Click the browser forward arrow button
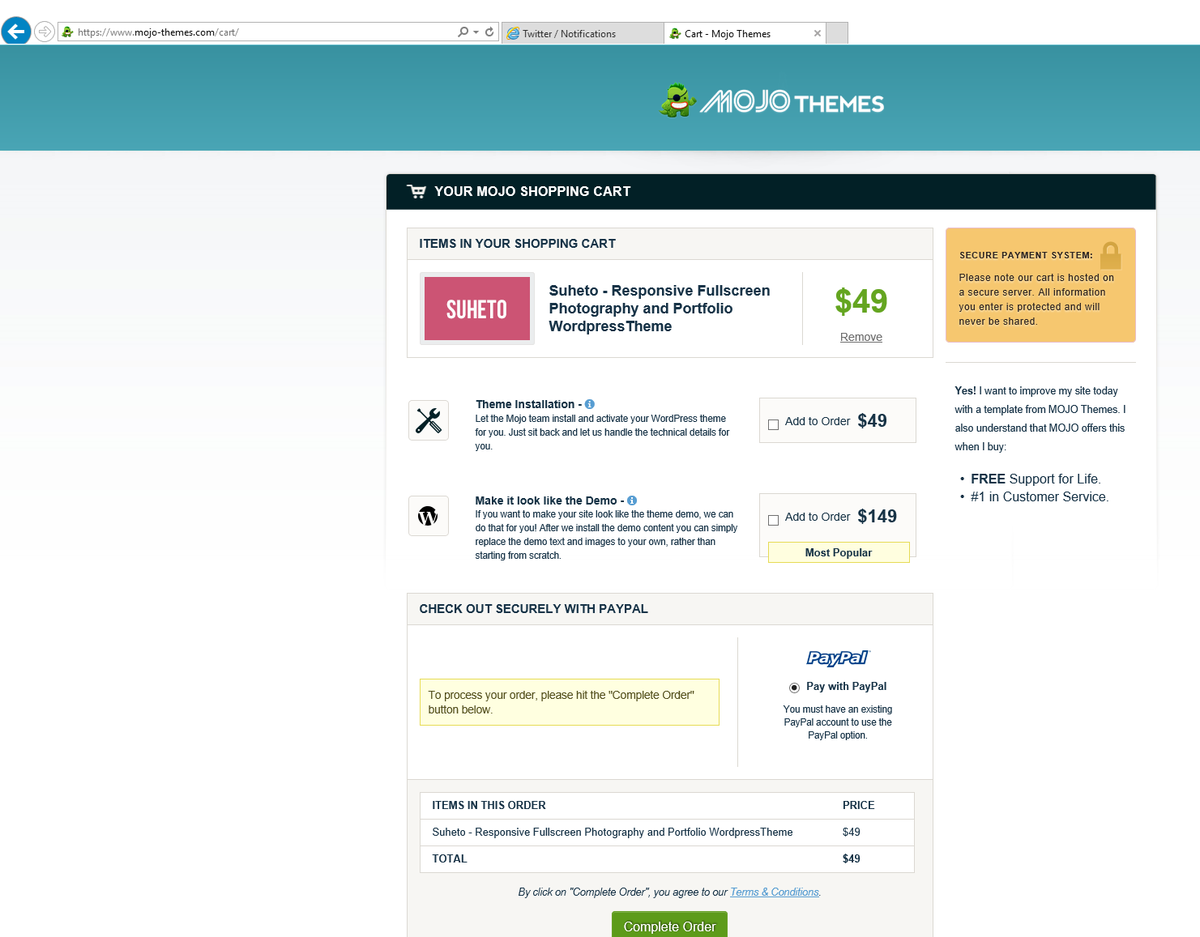Image resolution: width=1200 pixels, height=937 pixels. [x=44, y=32]
